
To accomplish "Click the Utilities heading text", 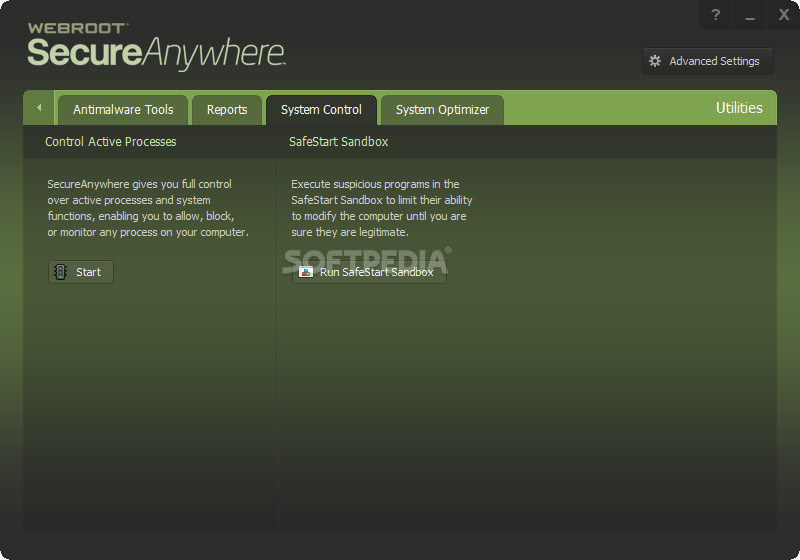I will 739,108.
